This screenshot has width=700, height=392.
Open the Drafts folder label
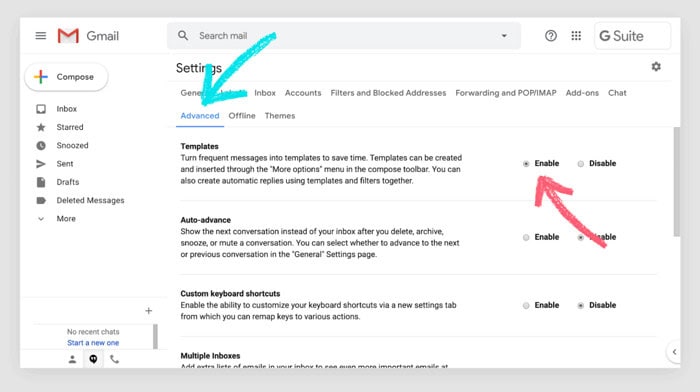pos(67,182)
